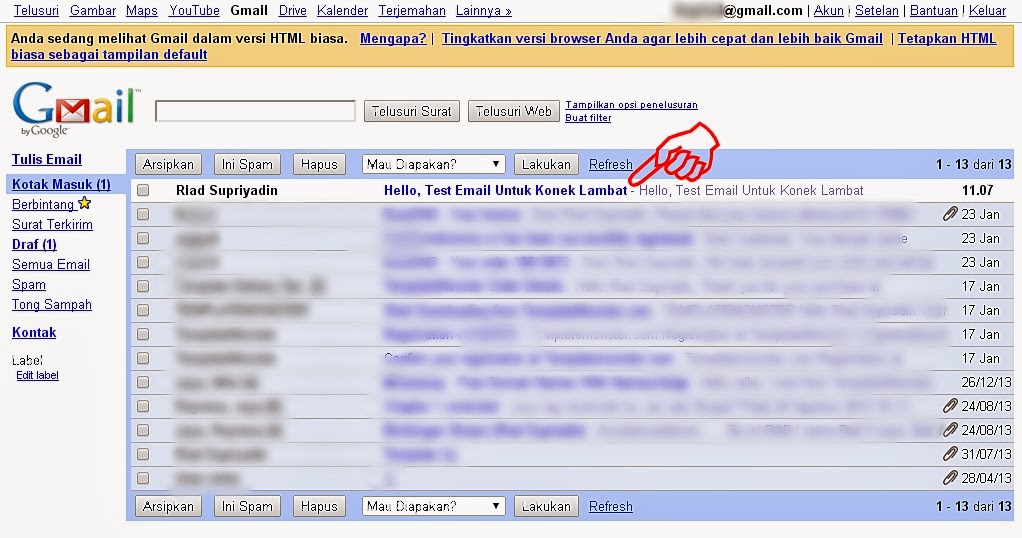1022x538 pixels.
Task: Open the Mau Diapakan? dropdown below the inbox list
Action: [x=433, y=506]
